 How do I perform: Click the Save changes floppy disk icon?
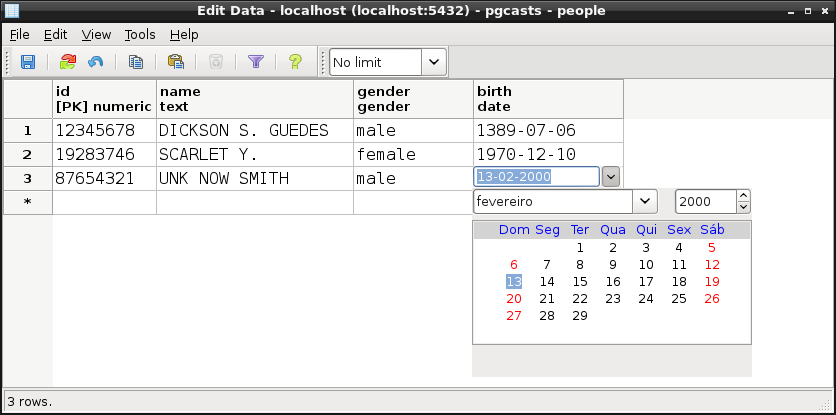(28, 62)
